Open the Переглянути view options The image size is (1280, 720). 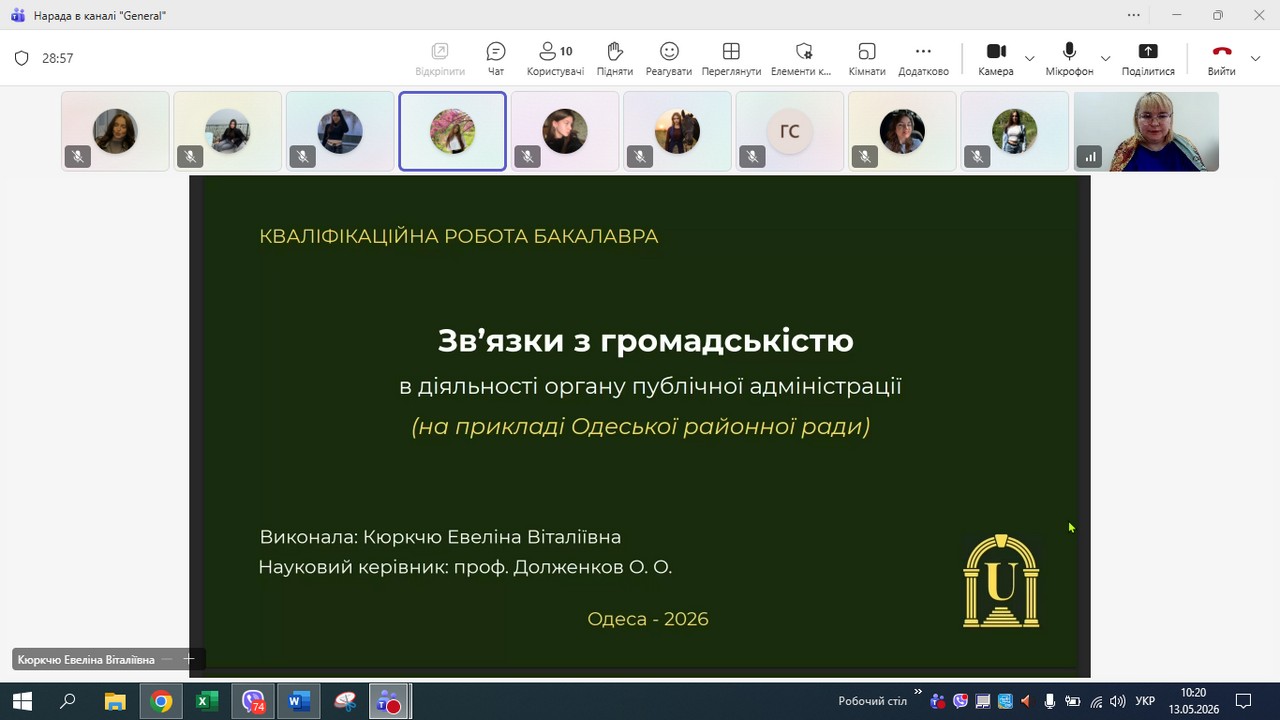[x=731, y=59]
